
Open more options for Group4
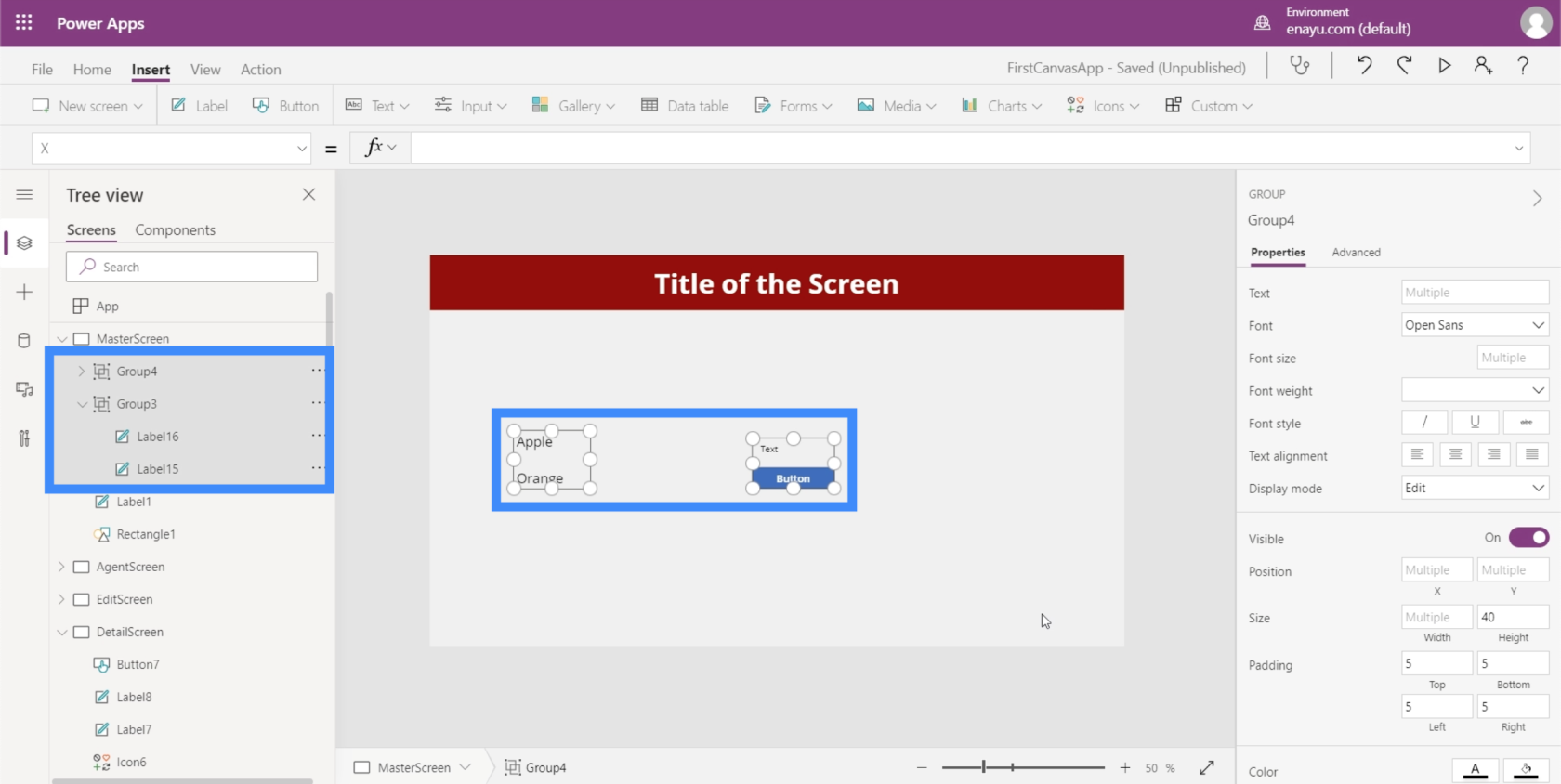point(317,371)
